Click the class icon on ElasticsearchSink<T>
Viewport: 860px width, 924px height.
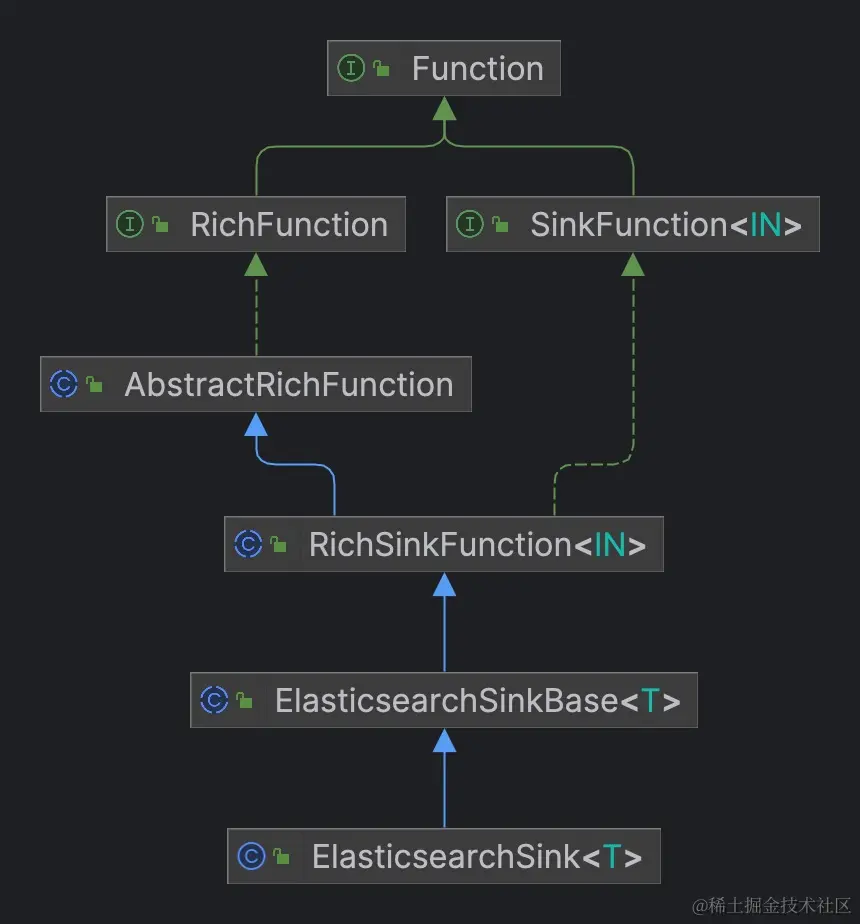251,856
